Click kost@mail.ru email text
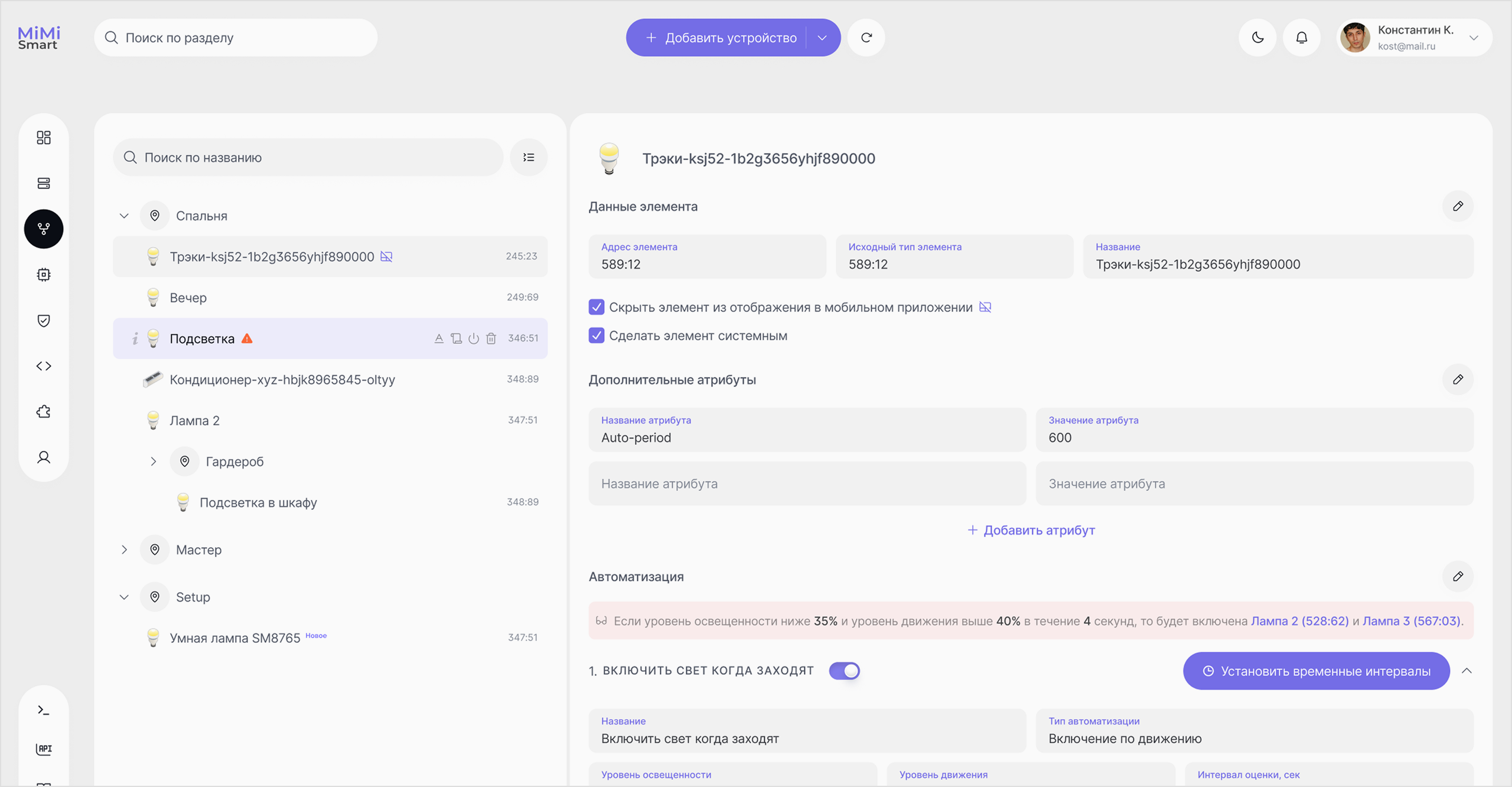1512x787 pixels. pyautogui.click(x=1406, y=46)
